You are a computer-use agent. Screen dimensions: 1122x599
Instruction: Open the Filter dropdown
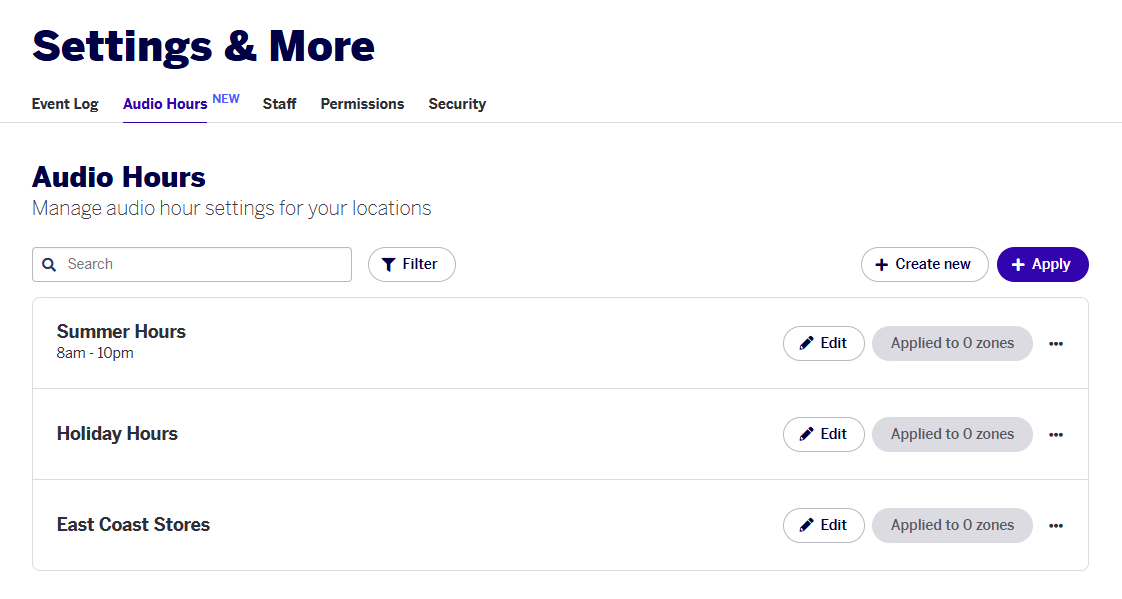click(411, 265)
